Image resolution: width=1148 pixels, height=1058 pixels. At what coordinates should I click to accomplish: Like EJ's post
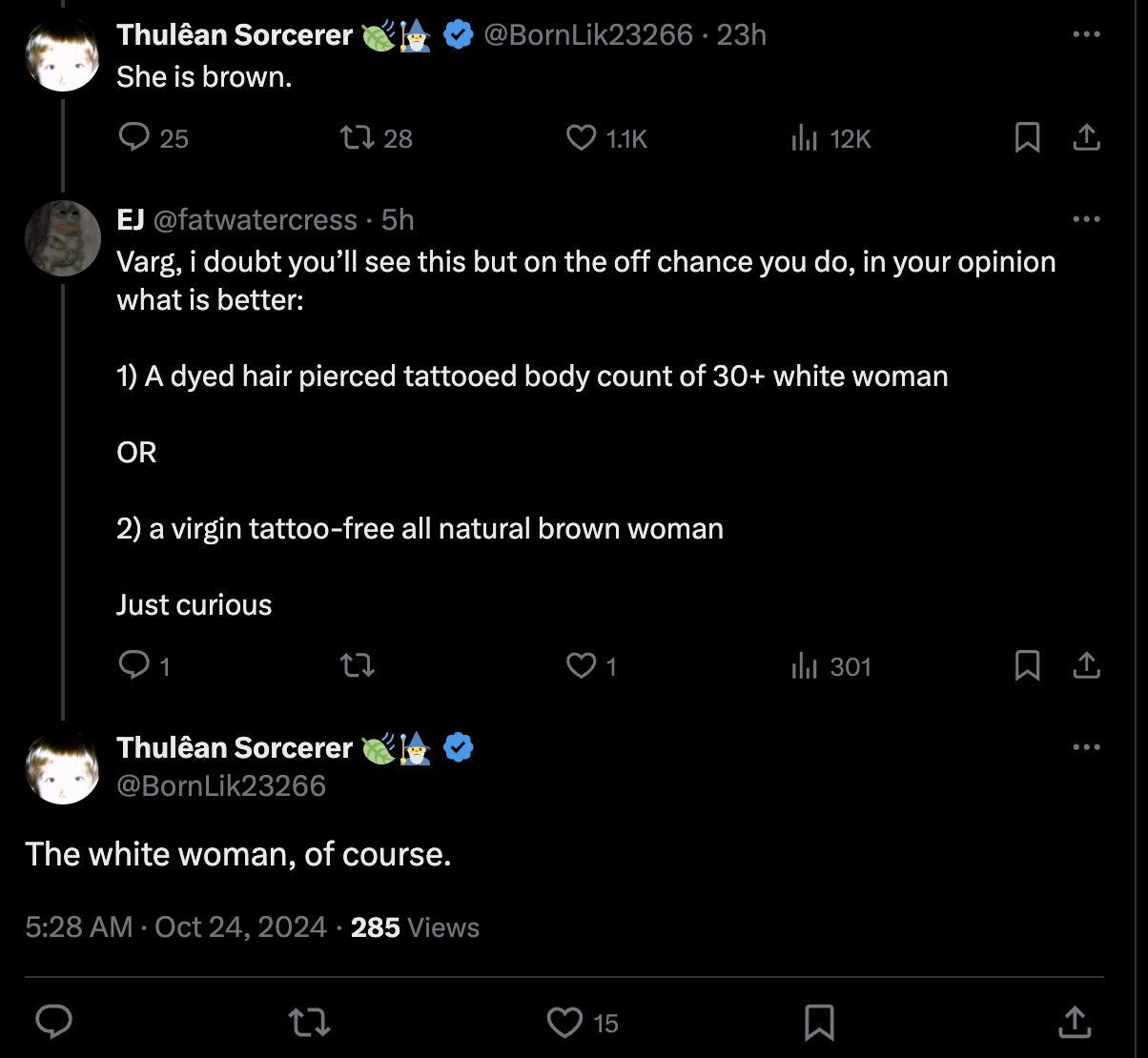click(582, 666)
